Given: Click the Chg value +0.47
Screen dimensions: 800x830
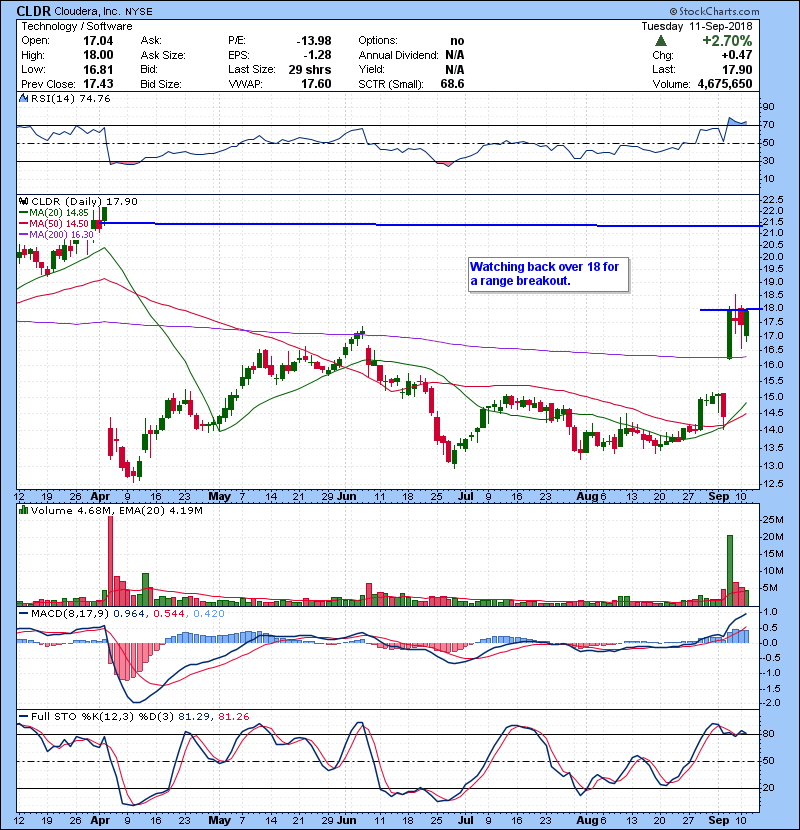Looking at the screenshot, I should pyautogui.click(x=736, y=55).
